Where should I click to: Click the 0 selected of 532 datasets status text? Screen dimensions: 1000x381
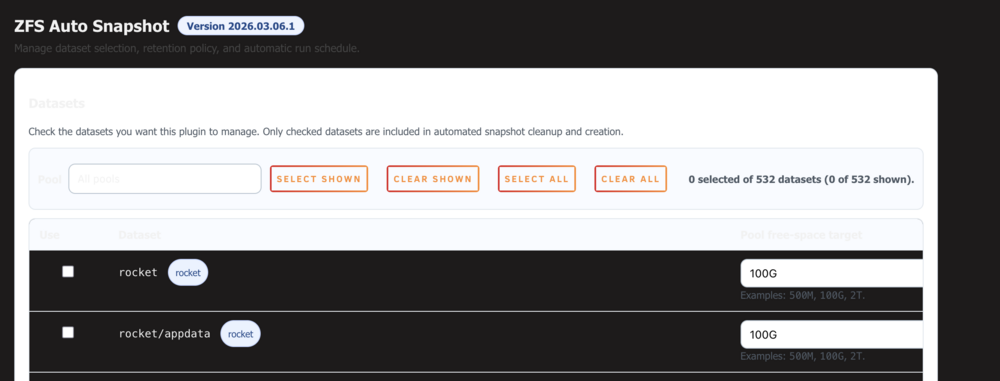[x=801, y=179]
